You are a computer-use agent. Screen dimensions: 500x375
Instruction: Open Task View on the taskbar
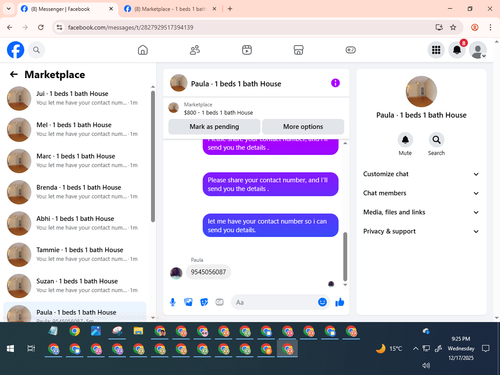[31, 349]
